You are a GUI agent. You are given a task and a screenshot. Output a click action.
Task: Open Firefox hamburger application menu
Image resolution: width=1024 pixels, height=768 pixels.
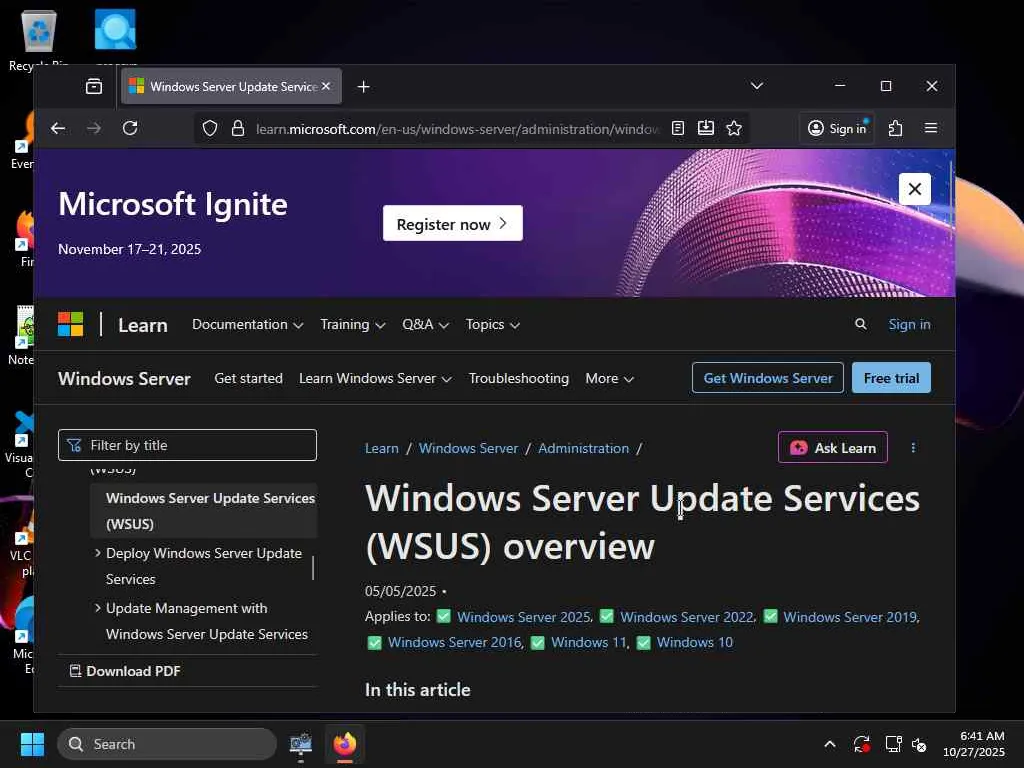[x=931, y=128]
